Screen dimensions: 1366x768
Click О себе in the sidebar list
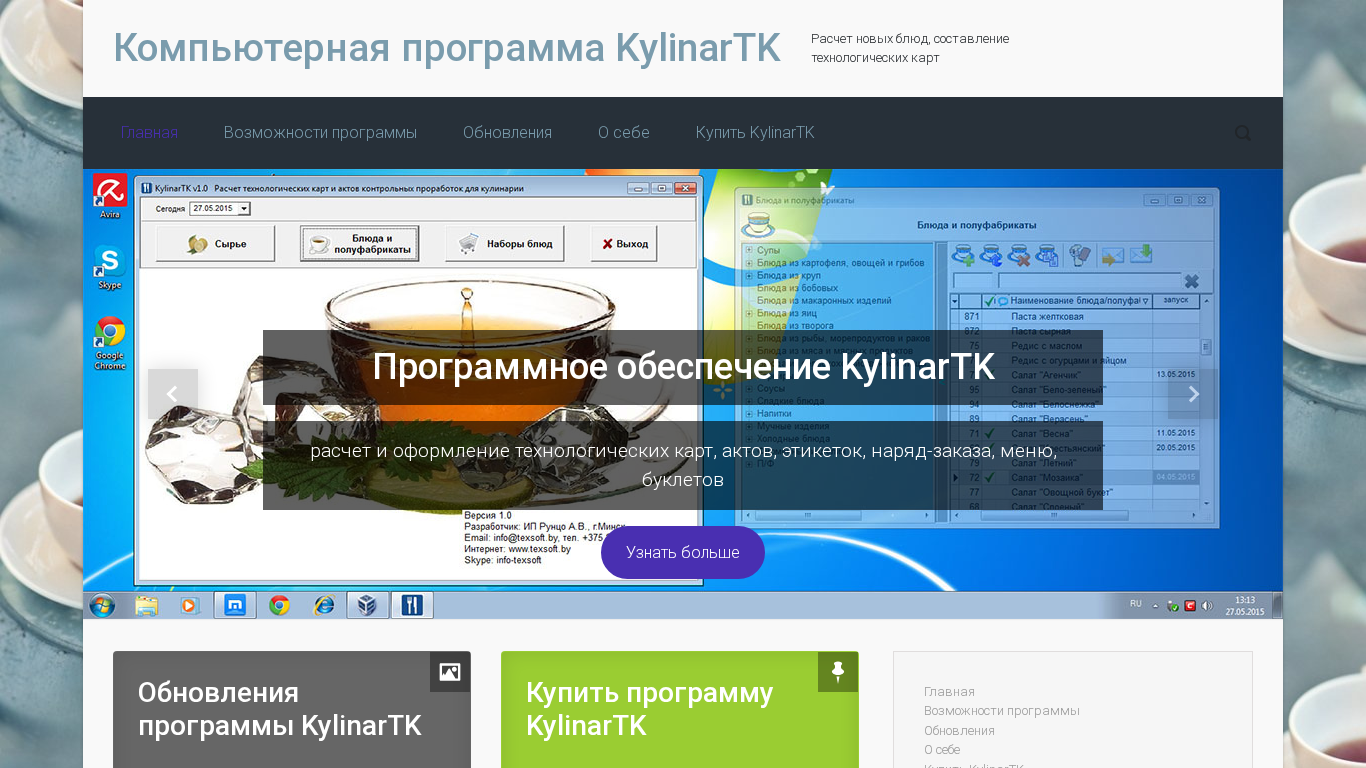point(941,749)
